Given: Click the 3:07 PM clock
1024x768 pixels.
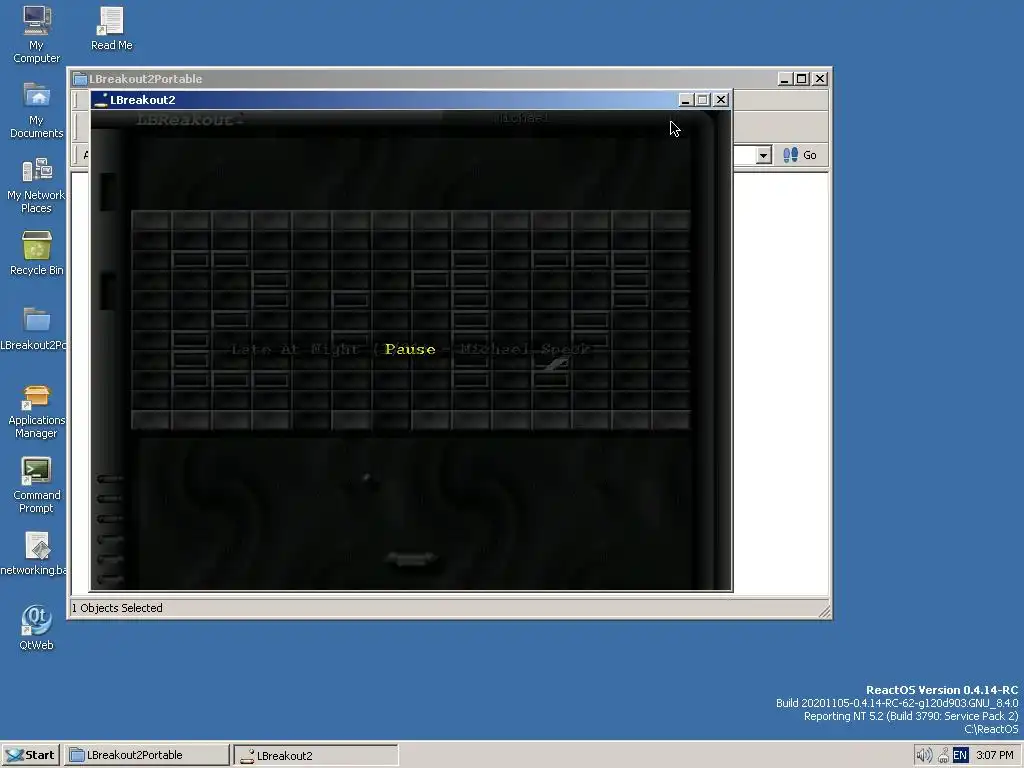Looking at the screenshot, I should pyautogui.click(x=995, y=756).
